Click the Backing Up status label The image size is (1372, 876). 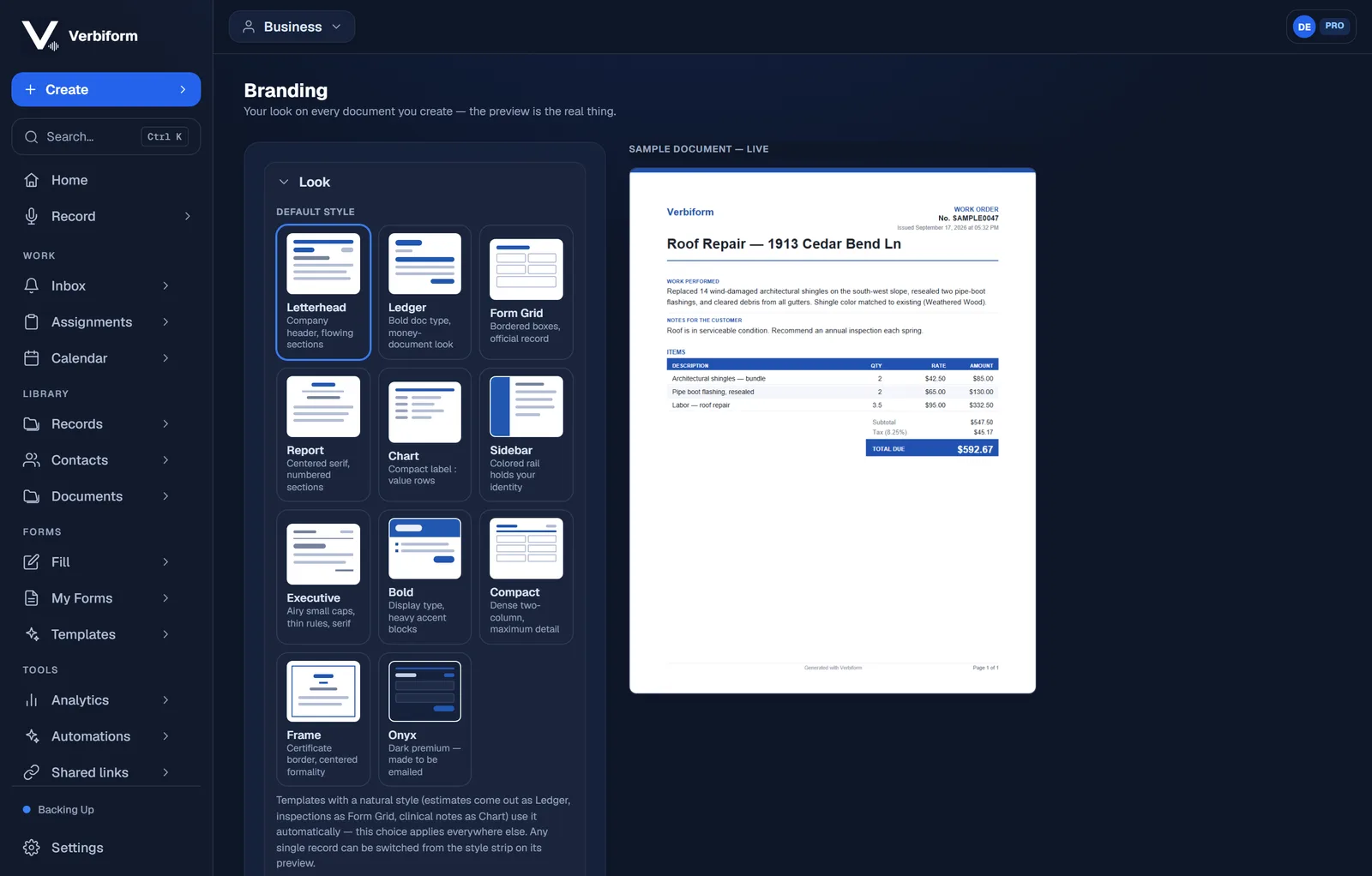(x=66, y=809)
